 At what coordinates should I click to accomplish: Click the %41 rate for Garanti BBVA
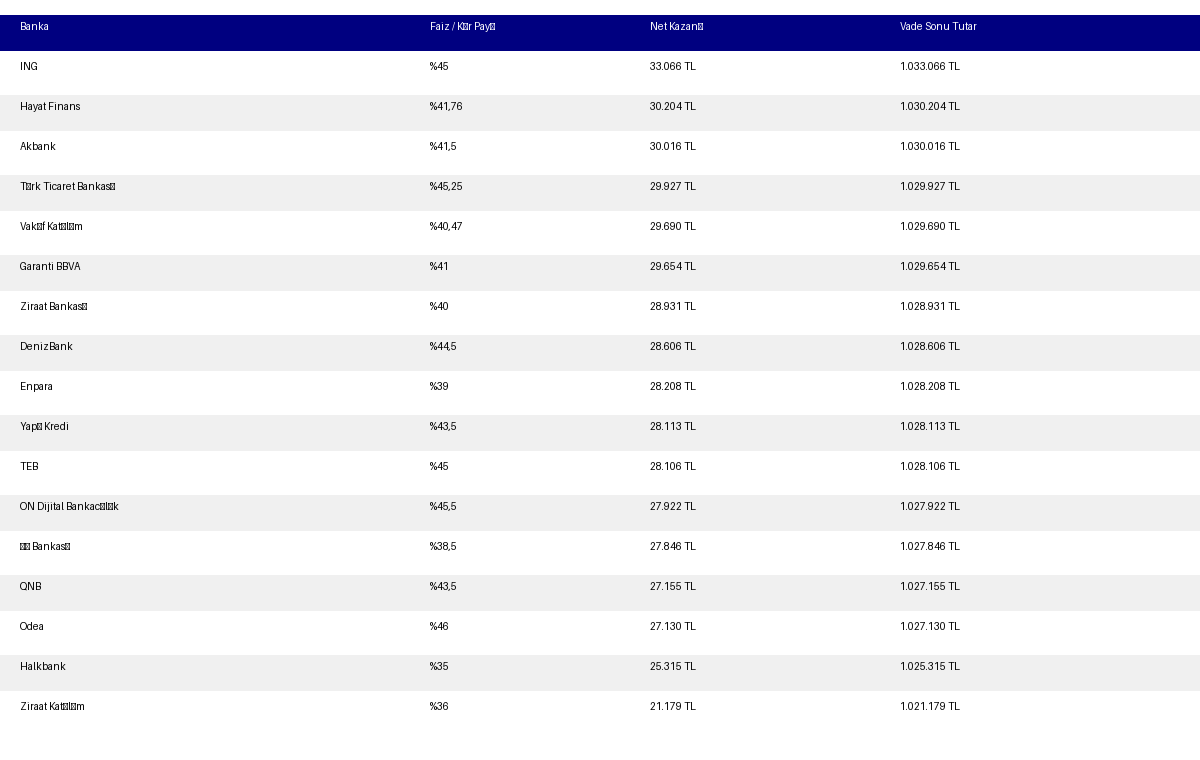tap(439, 267)
